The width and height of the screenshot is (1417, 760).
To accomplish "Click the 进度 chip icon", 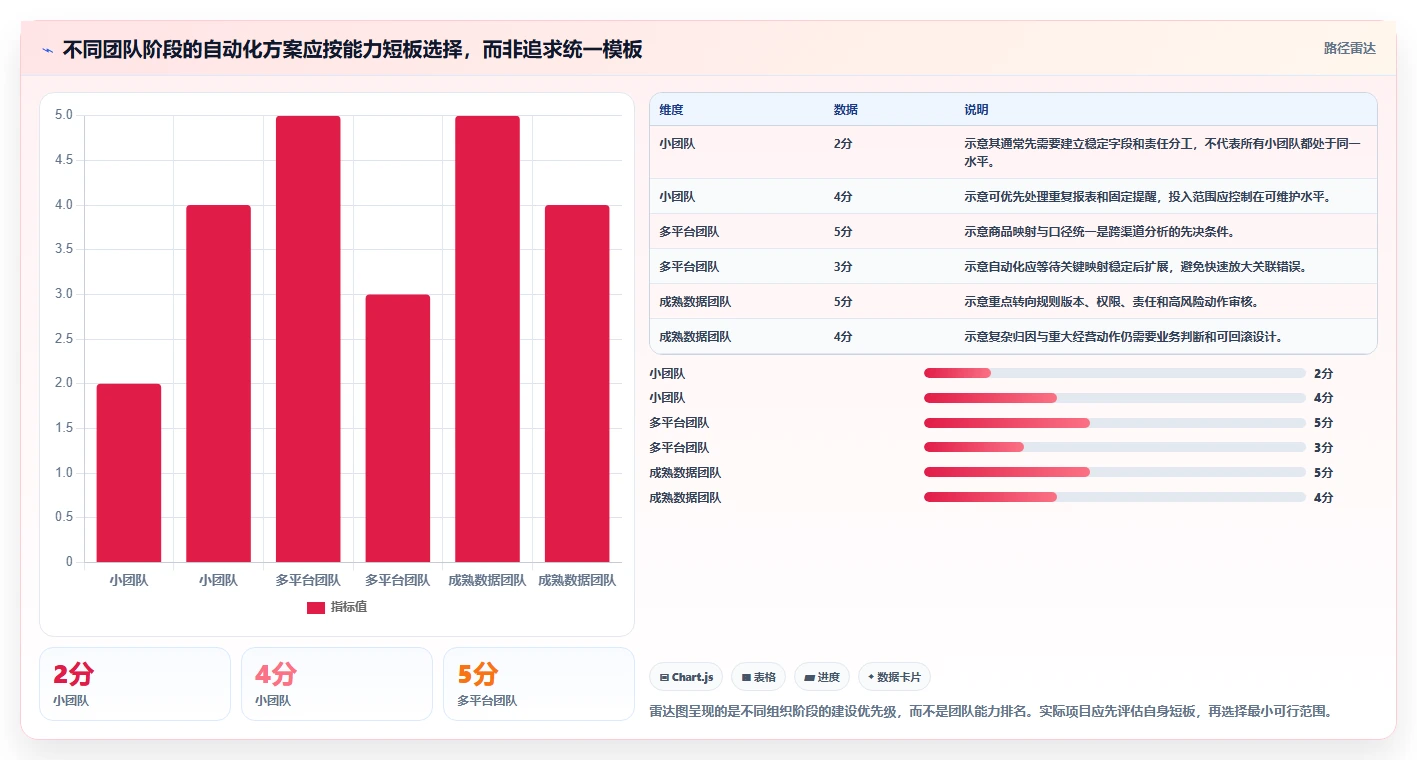I will 809,677.
